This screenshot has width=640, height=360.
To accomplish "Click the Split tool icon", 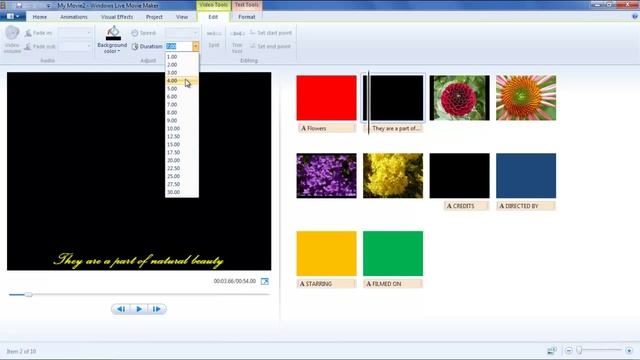I will [x=214, y=33].
